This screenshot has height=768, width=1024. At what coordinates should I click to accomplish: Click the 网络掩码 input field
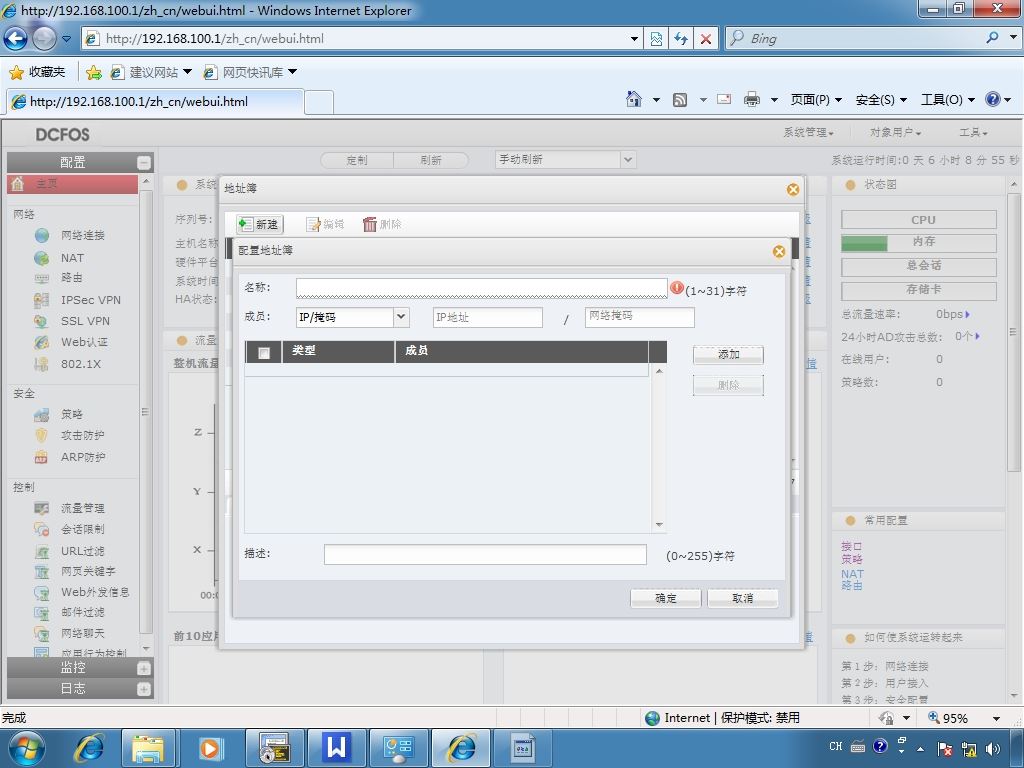coord(639,316)
